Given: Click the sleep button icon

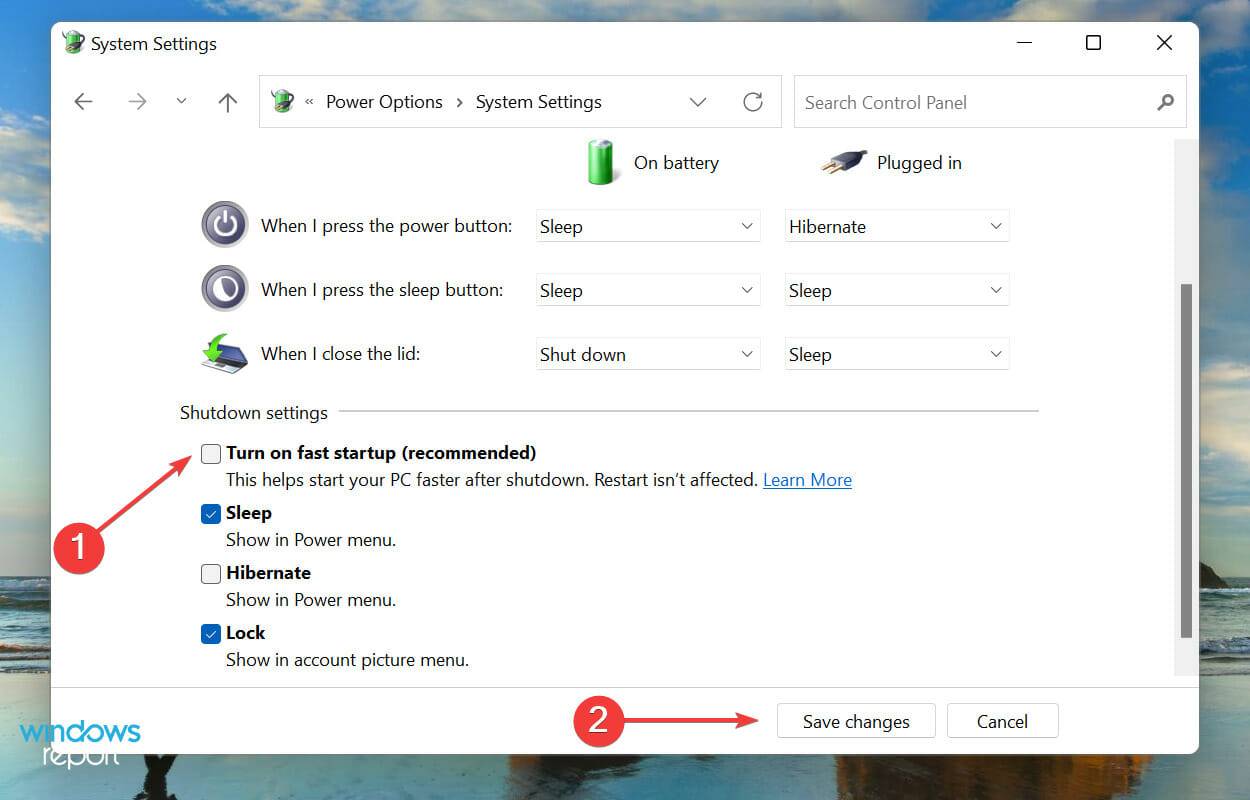Looking at the screenshot, I should [224, 289].
